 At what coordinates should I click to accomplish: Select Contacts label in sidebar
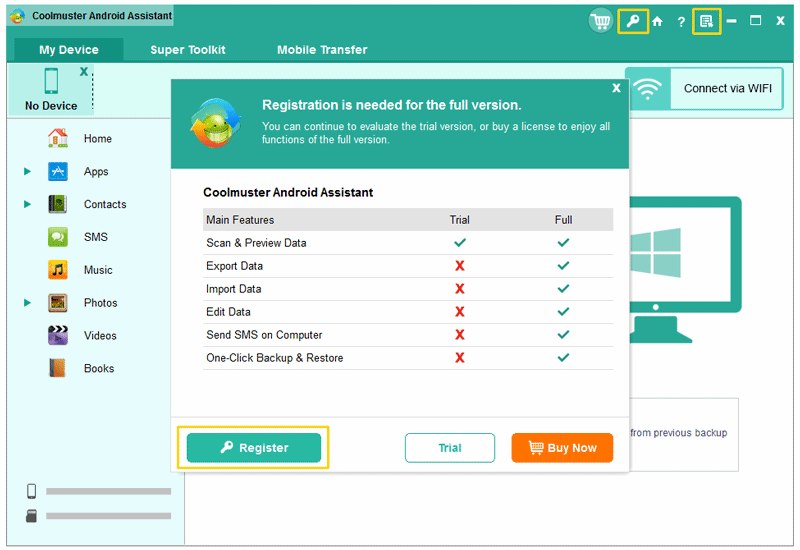click(x=105, y=204)
